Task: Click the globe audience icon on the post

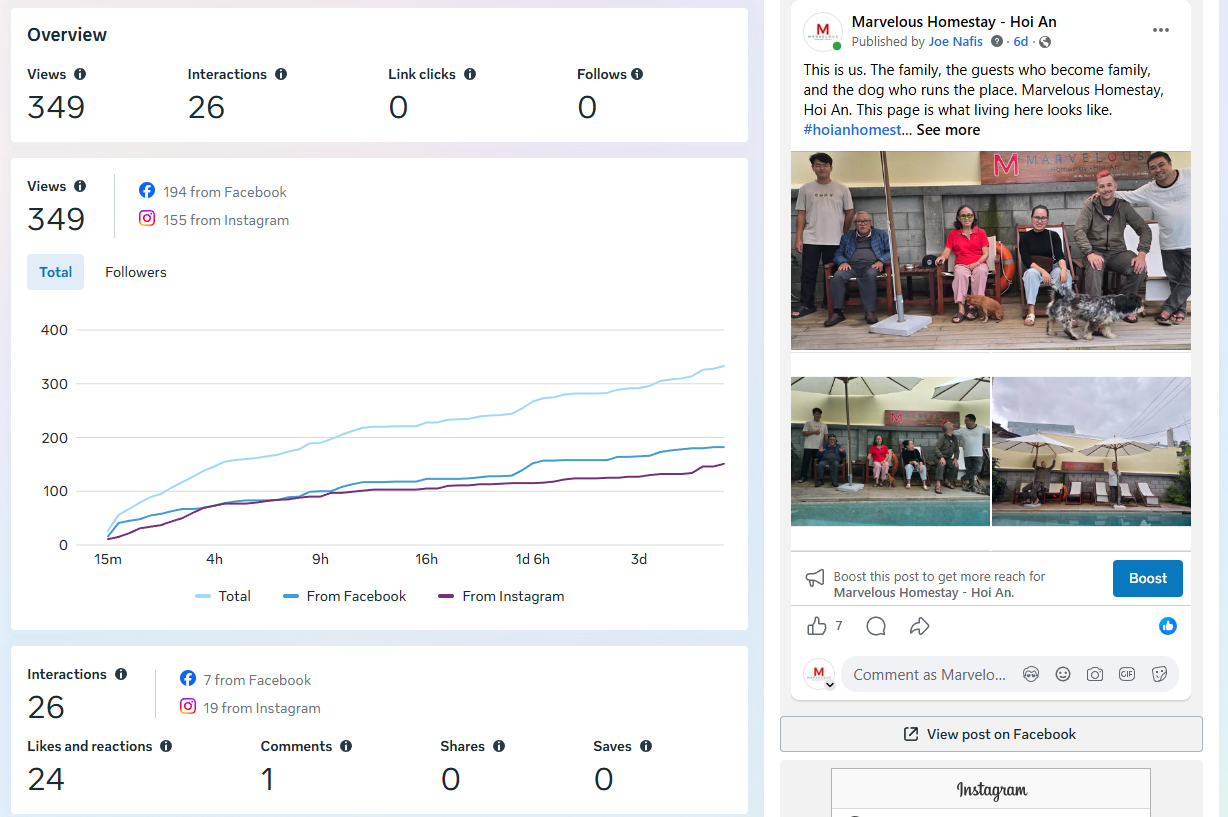Action: tap(1045, 42)
